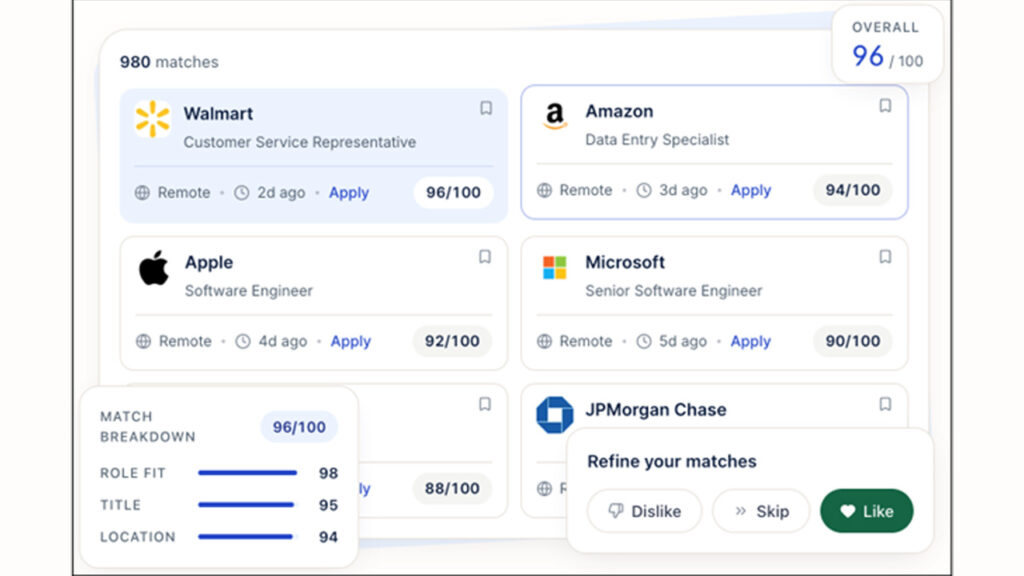Click the Apple logo
This screenshot has height=576, width=1024.
[x=153, y=268]
